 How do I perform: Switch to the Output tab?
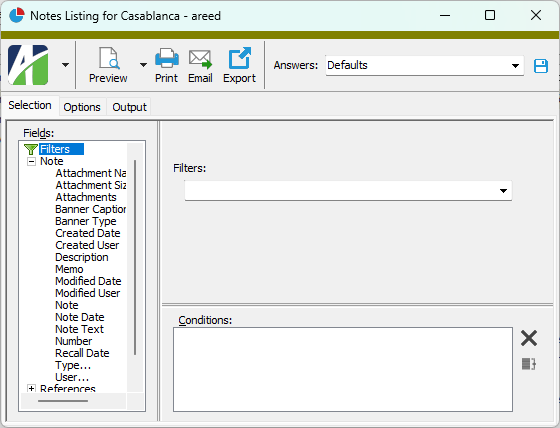pyautogui.click(x=129, y=107)
